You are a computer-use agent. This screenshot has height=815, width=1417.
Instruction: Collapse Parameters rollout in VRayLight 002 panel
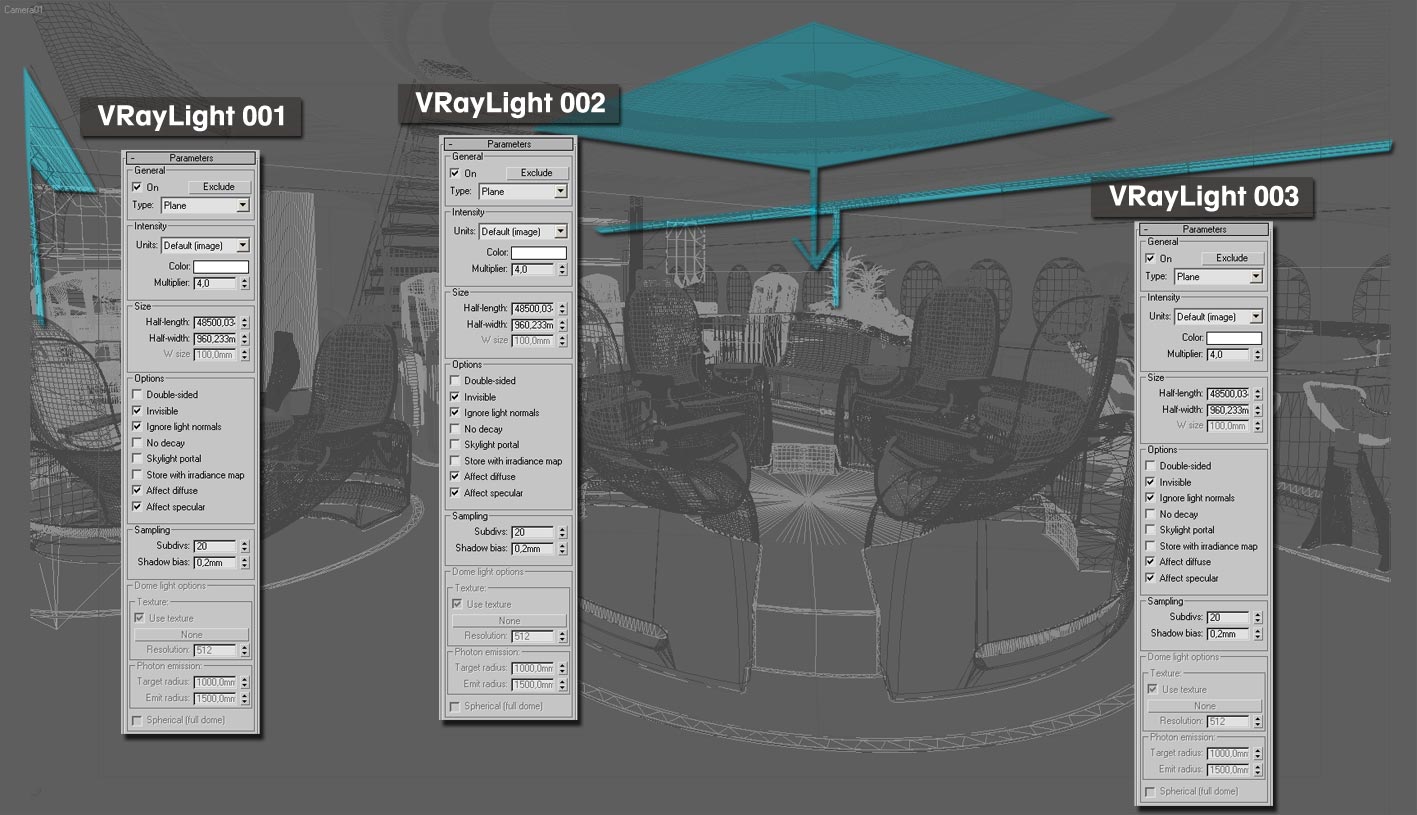(x=450, y=144)
